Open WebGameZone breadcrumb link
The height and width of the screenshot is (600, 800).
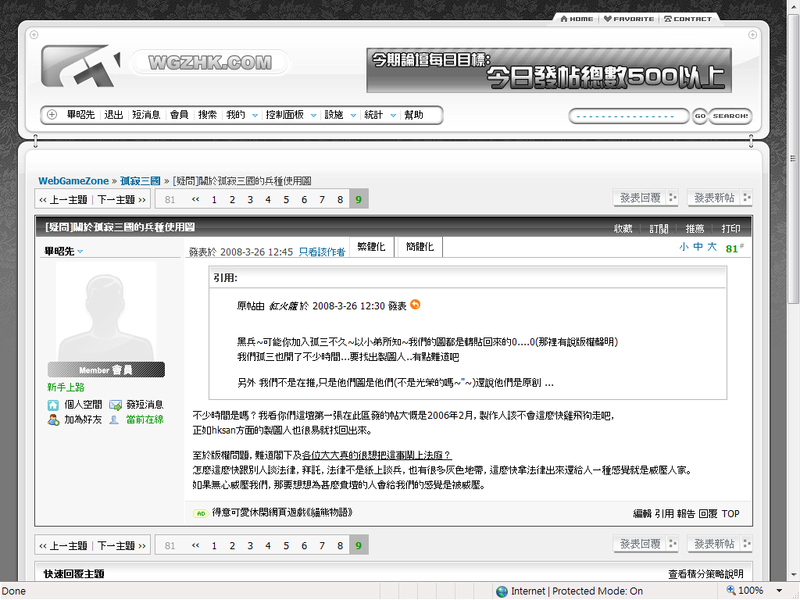pos(73,181)
